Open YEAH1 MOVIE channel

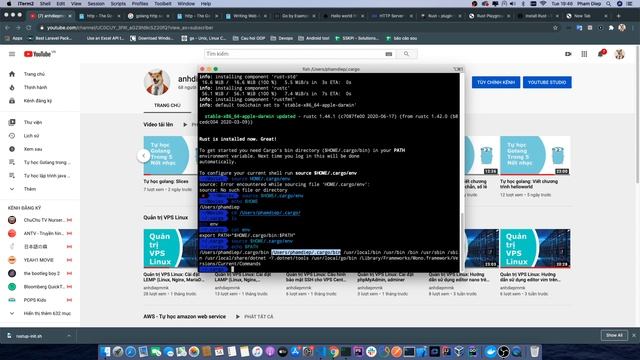(x=39, y=260)
